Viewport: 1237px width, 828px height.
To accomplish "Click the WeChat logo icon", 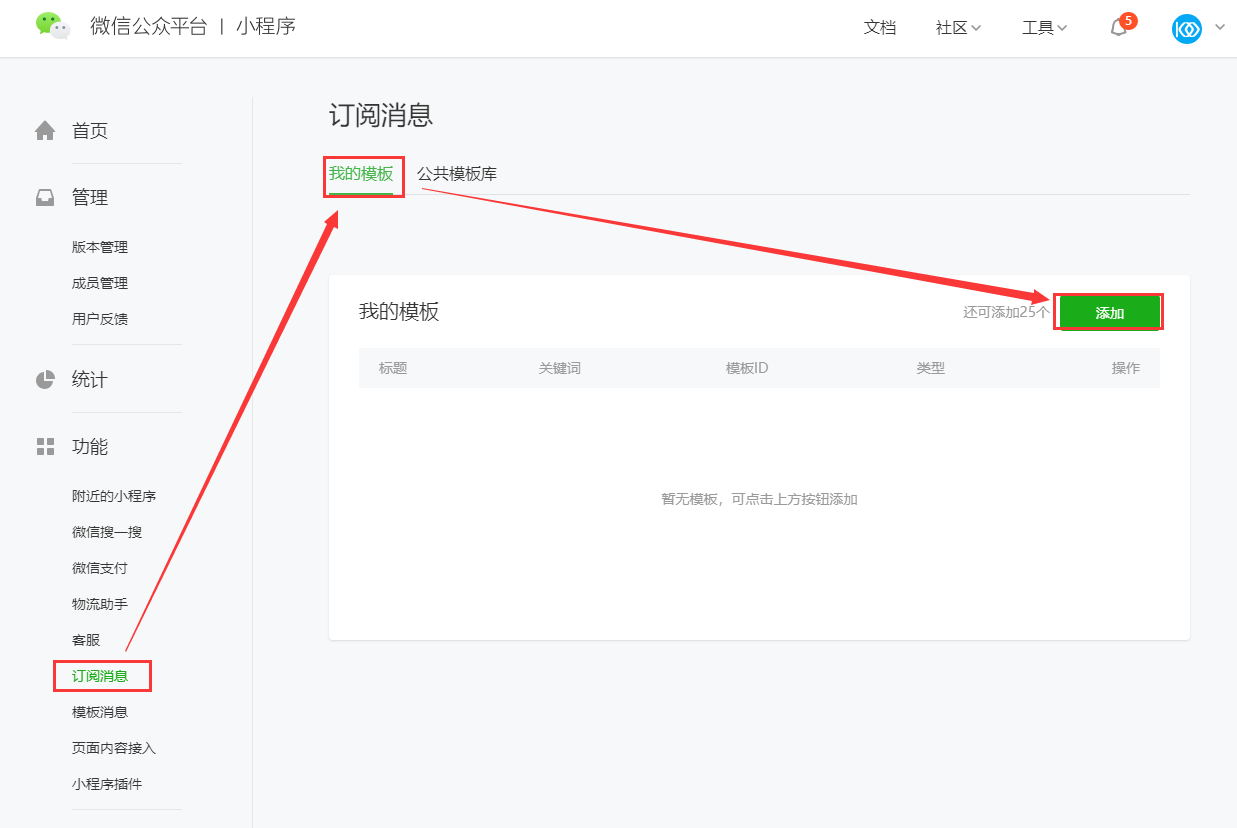I will click(53, 26).
